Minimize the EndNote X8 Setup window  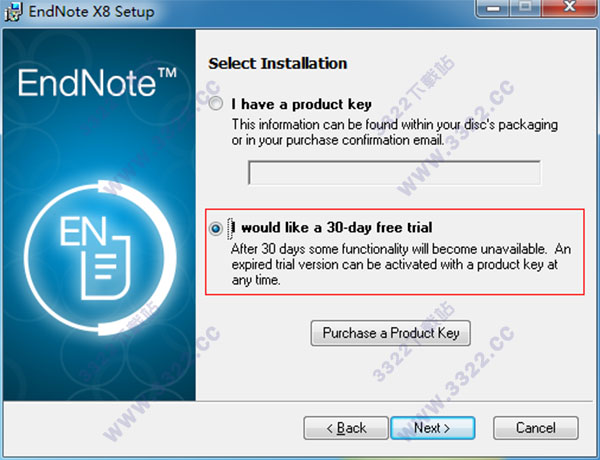(493, 8)
